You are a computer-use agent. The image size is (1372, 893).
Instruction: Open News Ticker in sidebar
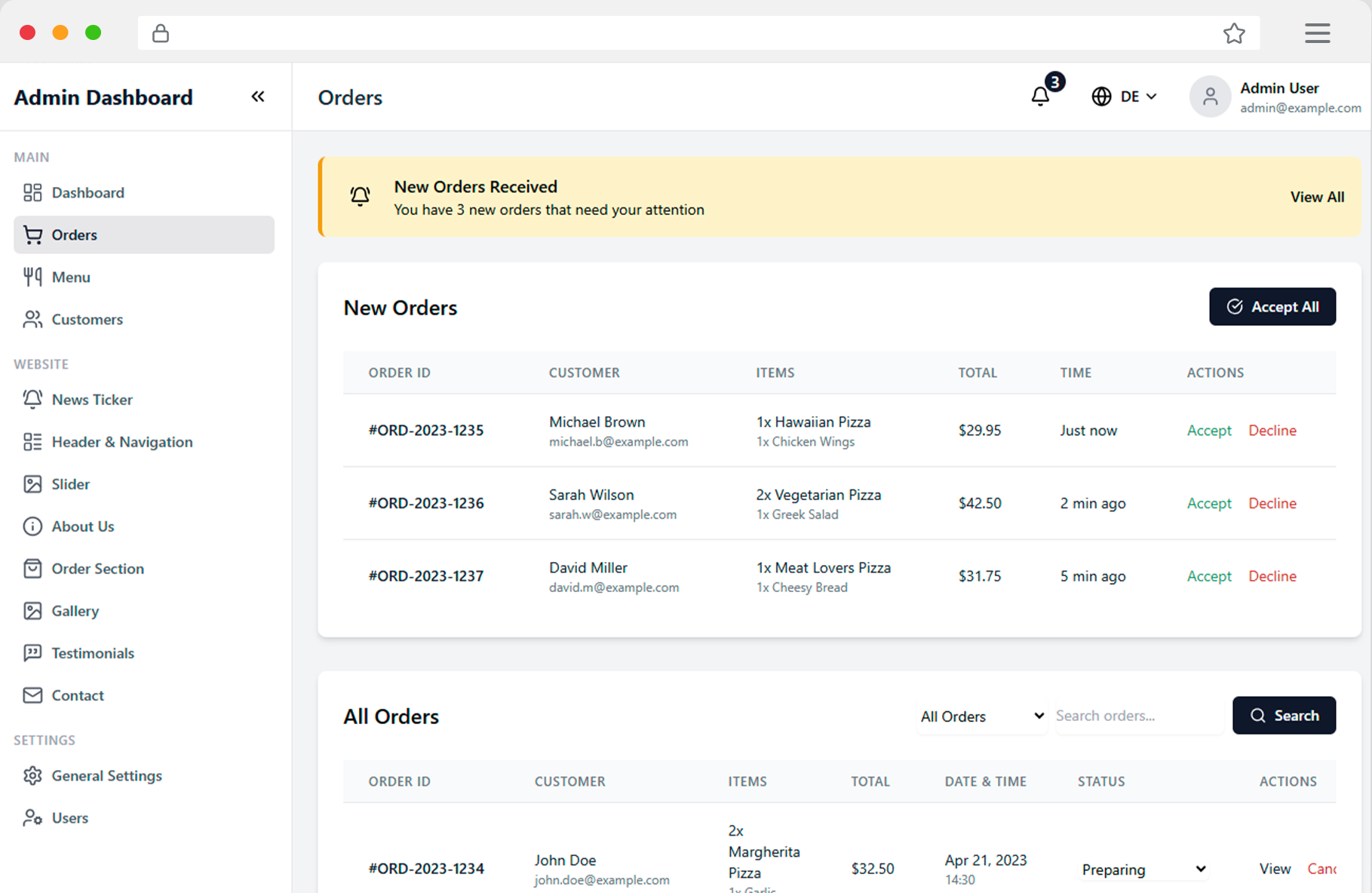click(x=92, y=400)
